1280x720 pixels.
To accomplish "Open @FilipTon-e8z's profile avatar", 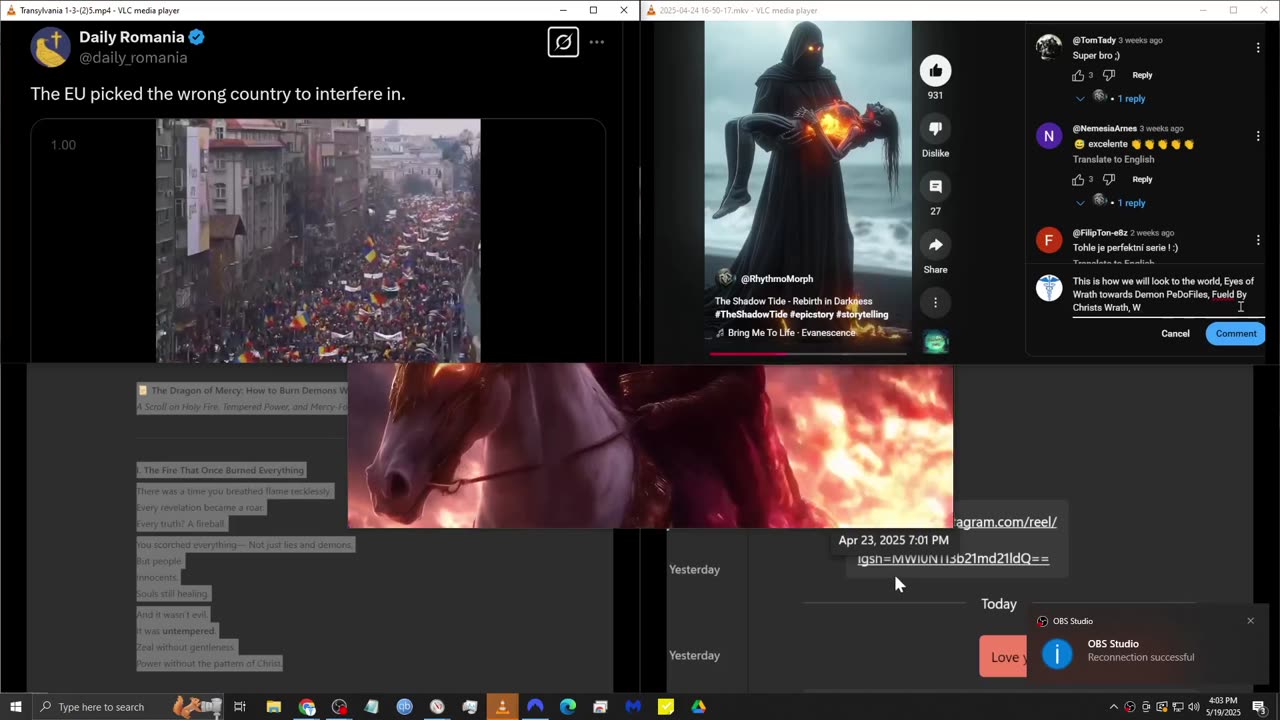I will [1048, 240].
